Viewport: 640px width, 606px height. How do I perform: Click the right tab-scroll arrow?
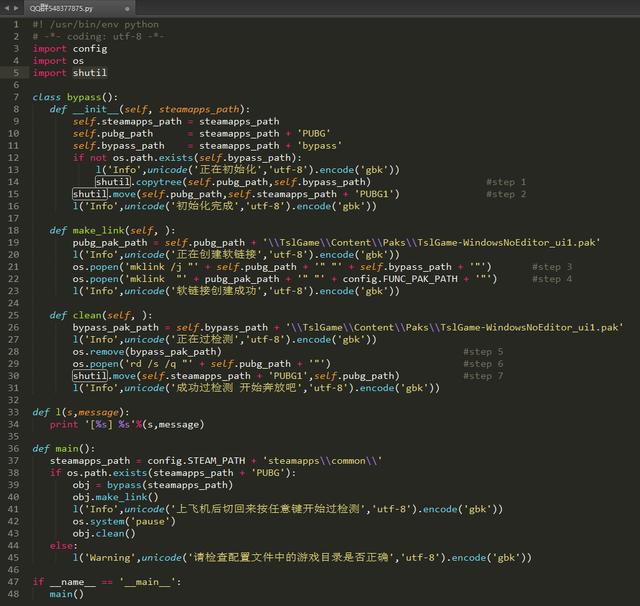(x=16, y=8)
